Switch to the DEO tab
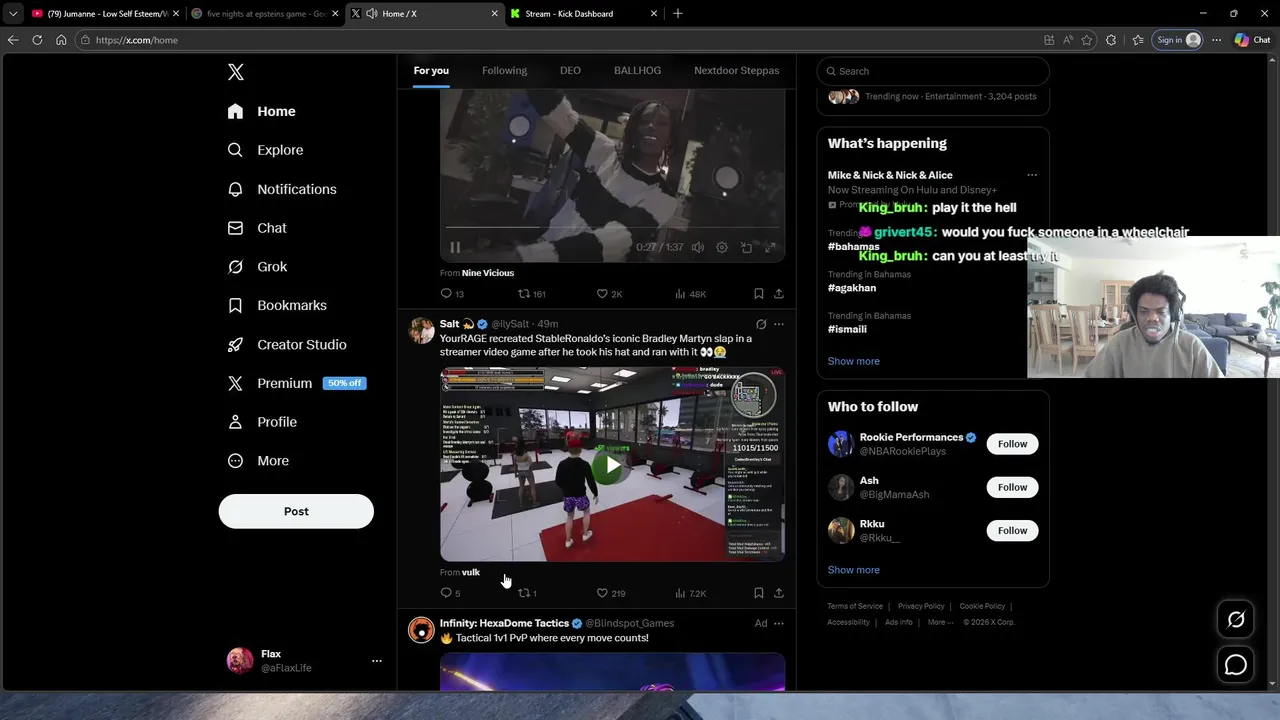The width and height of the screenshot is (1280, 720). pos(570,70)
